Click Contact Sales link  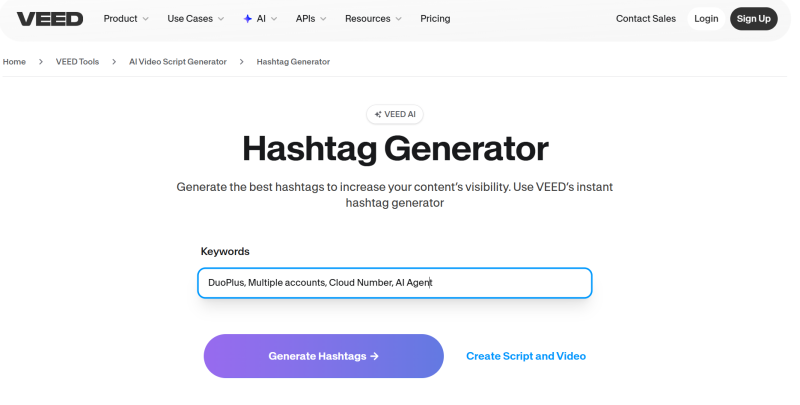(645, 19)
